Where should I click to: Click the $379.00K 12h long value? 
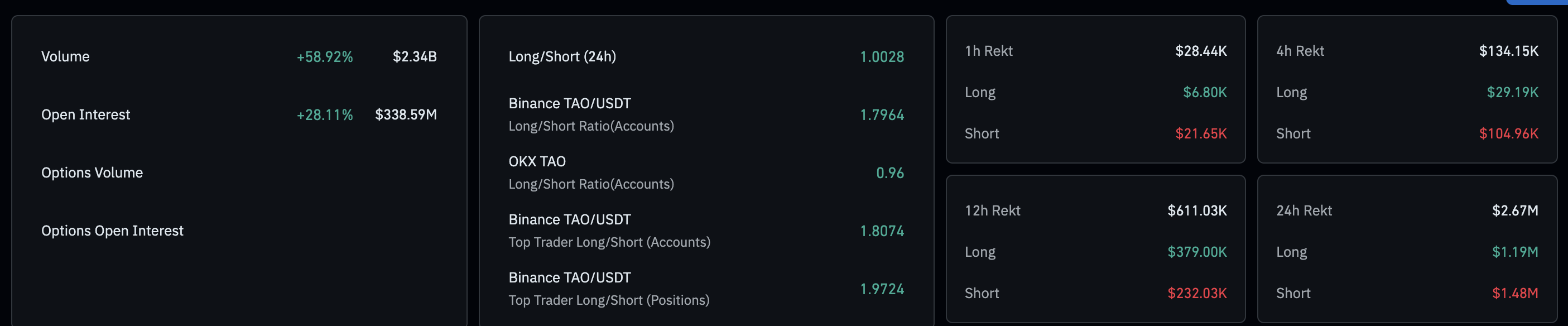[1197, 252]
